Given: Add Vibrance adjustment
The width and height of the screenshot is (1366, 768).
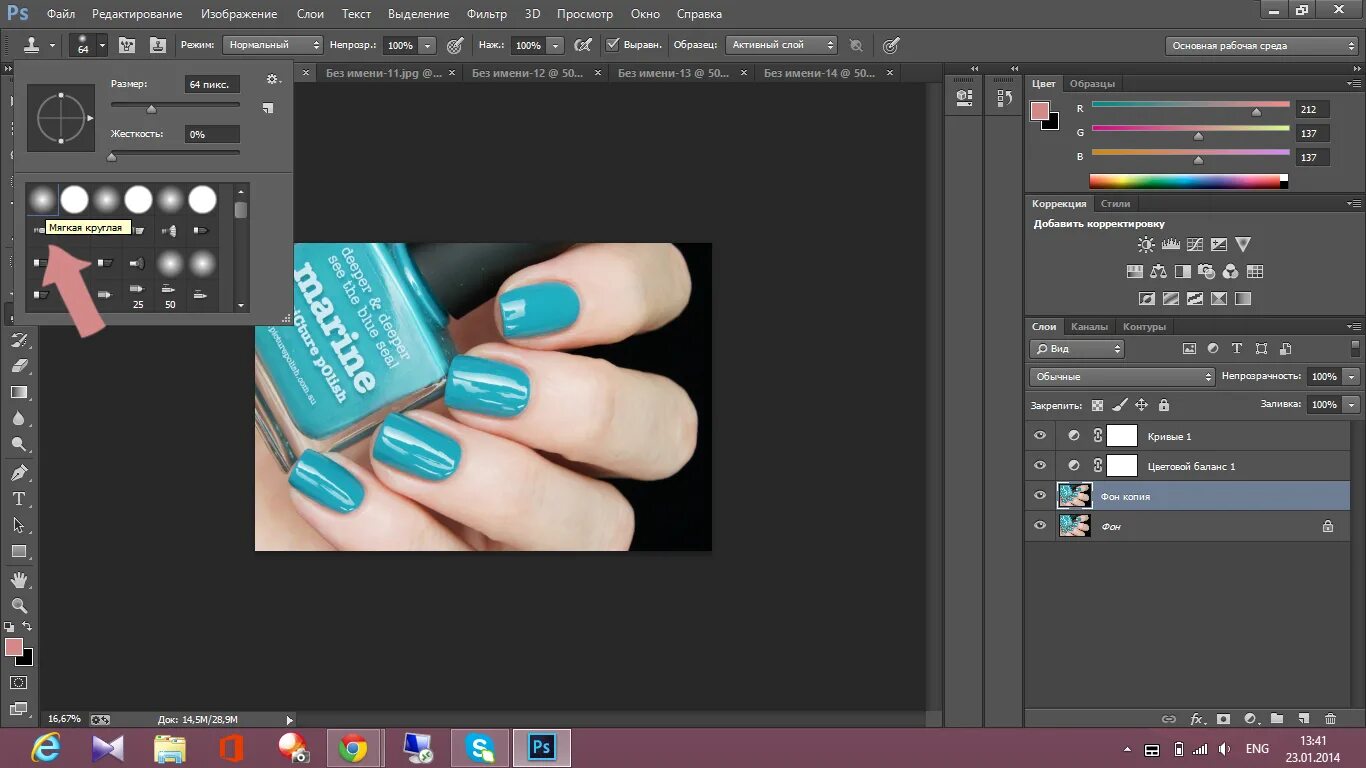Looking at the screenshot, I should 1242,244.
